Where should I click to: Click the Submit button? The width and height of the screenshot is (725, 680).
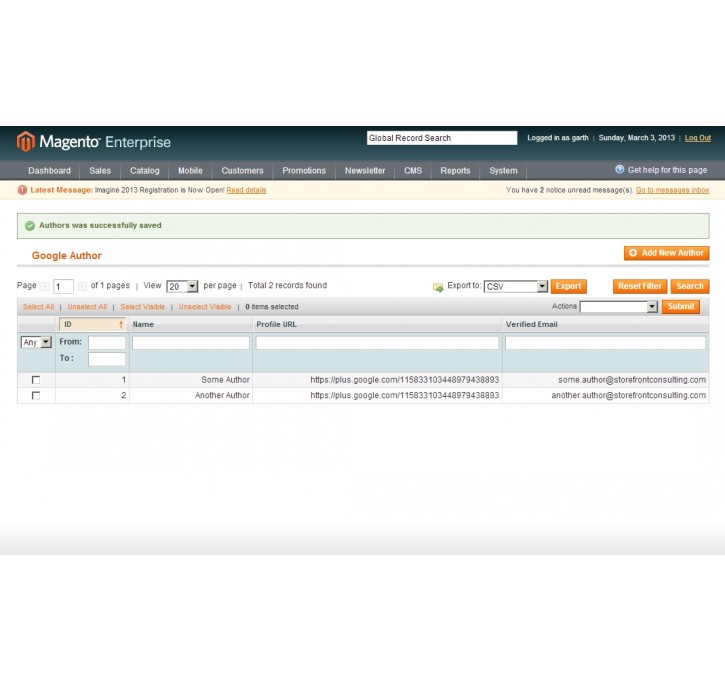(x=681, y=306)
